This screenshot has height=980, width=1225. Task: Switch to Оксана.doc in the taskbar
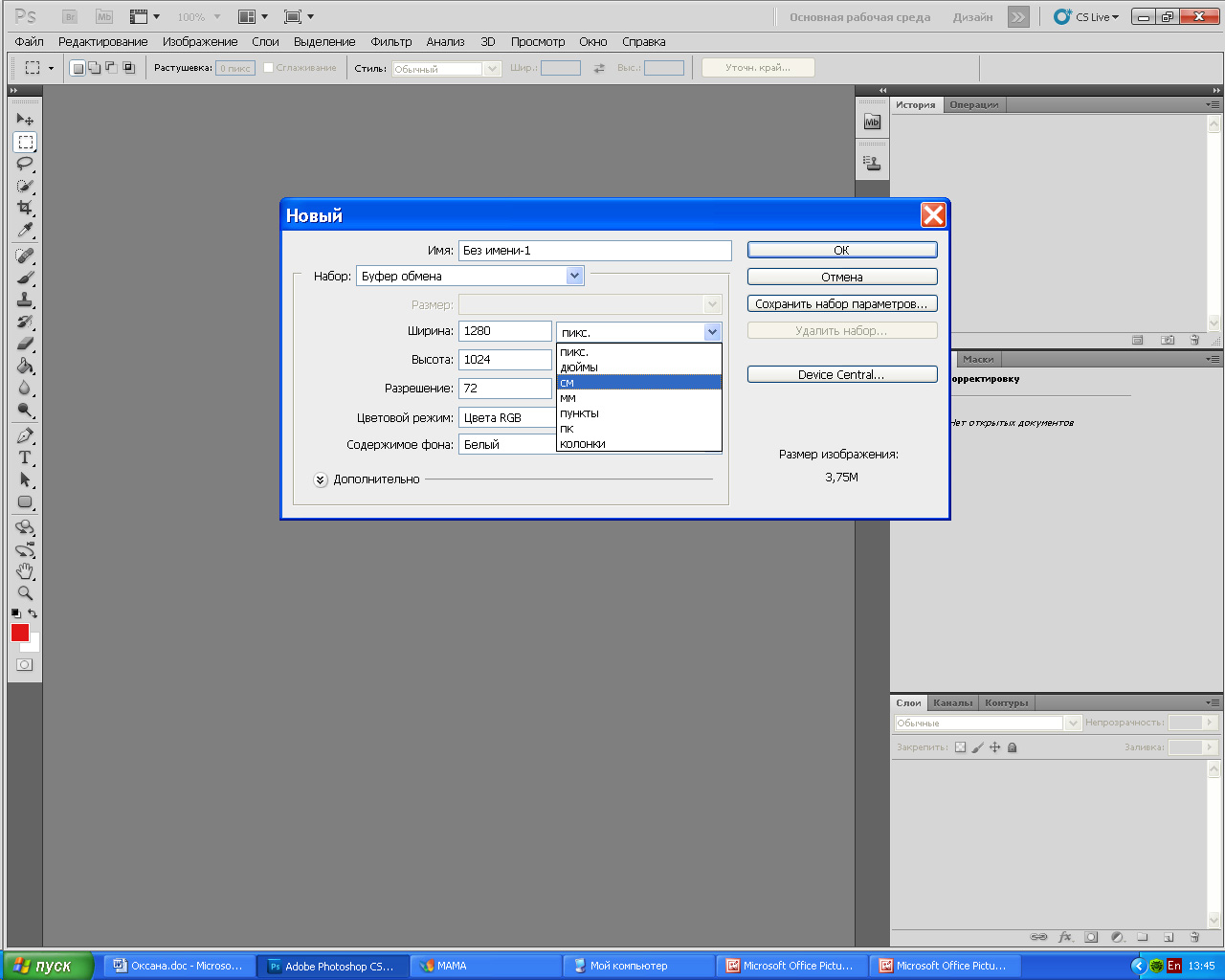tap(180, 966)
